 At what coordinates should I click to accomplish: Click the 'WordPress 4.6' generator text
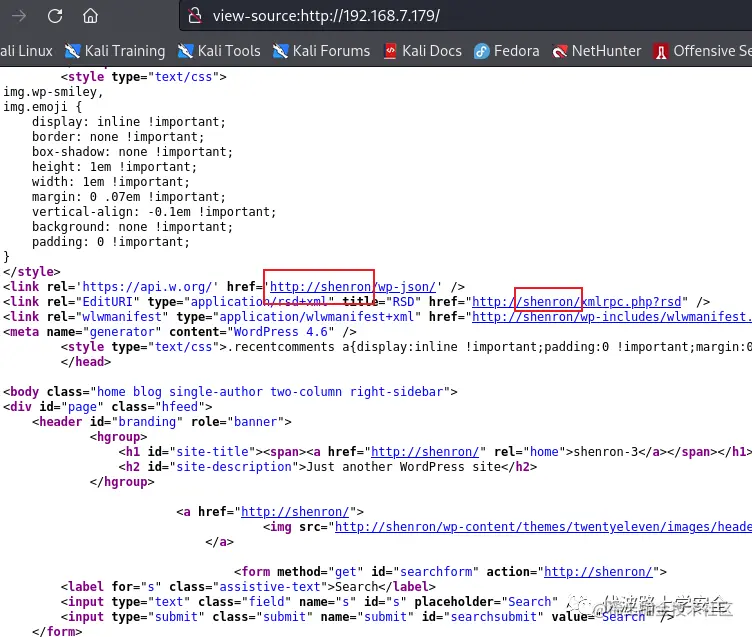point(281,332)
